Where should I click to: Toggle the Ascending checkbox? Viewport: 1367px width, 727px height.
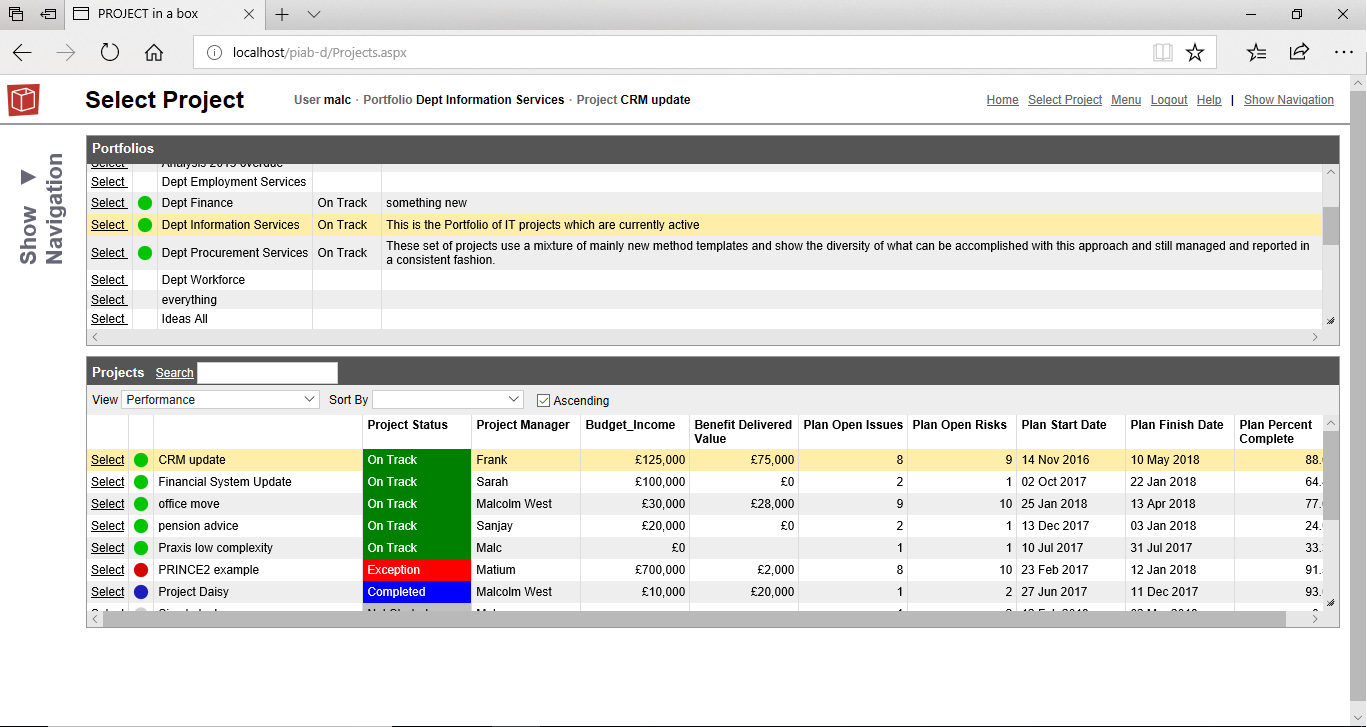click(x=543, y=400)
